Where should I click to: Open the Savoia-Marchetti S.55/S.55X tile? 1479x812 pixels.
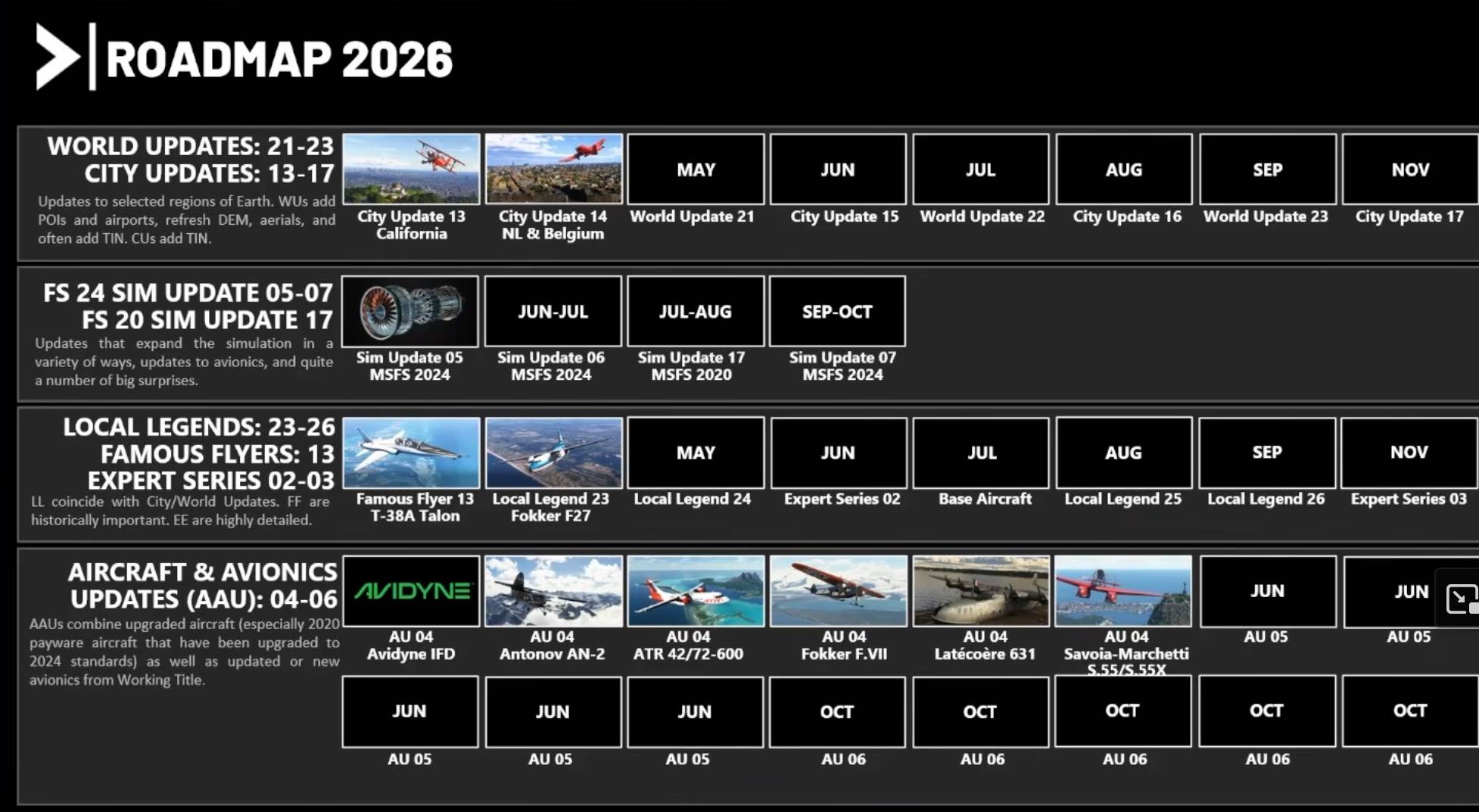pos(1123,592)
